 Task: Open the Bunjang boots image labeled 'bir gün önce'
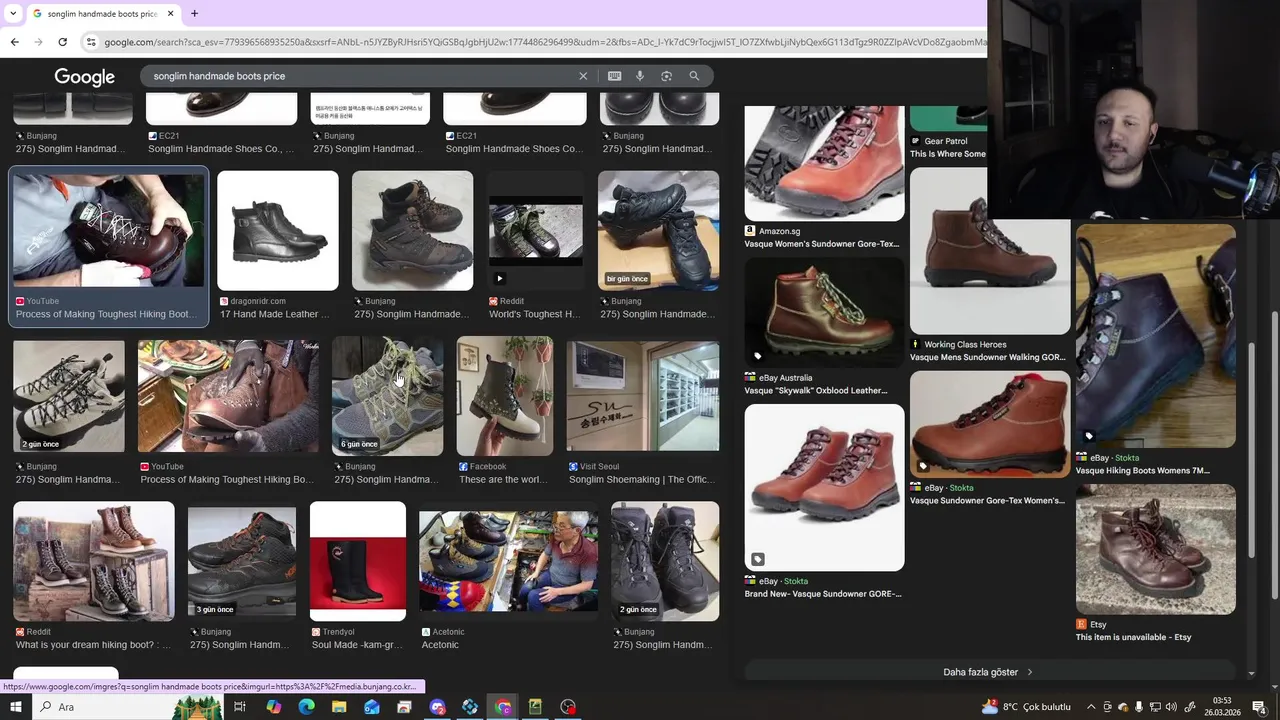658,230
